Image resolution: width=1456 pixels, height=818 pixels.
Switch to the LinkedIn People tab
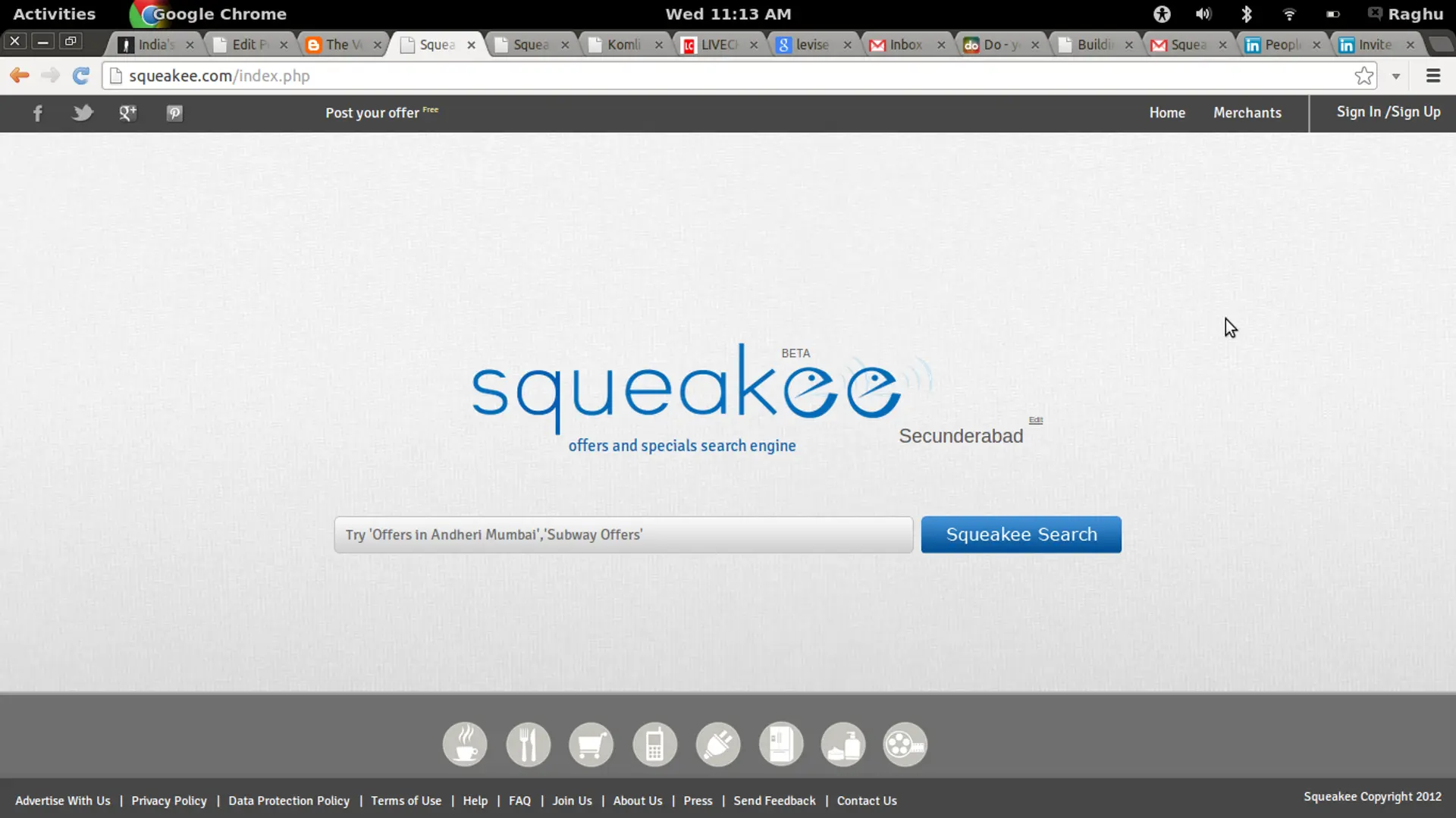(x=1282, y=45)
